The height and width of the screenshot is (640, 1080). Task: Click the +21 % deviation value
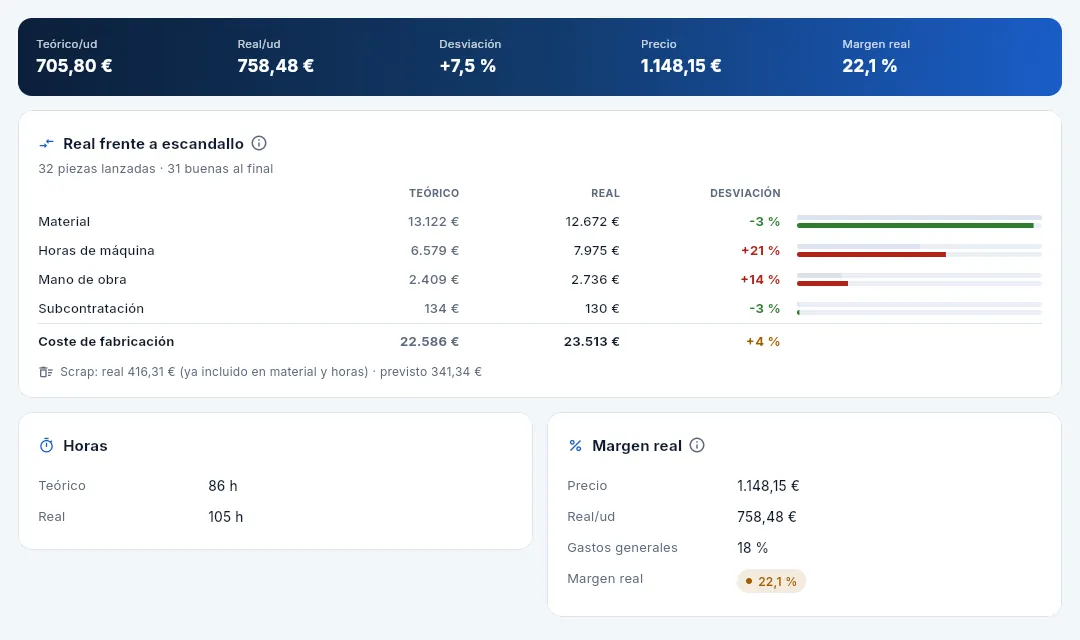pos(760,251)
